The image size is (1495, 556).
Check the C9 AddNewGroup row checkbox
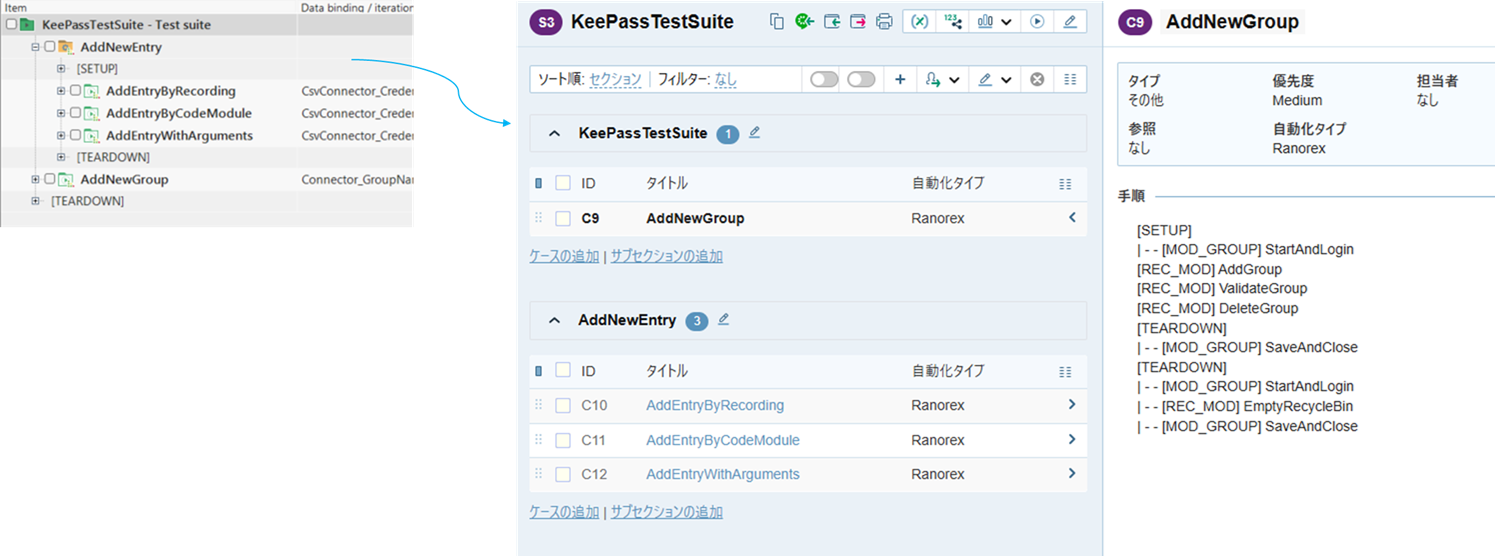[563, 218]
